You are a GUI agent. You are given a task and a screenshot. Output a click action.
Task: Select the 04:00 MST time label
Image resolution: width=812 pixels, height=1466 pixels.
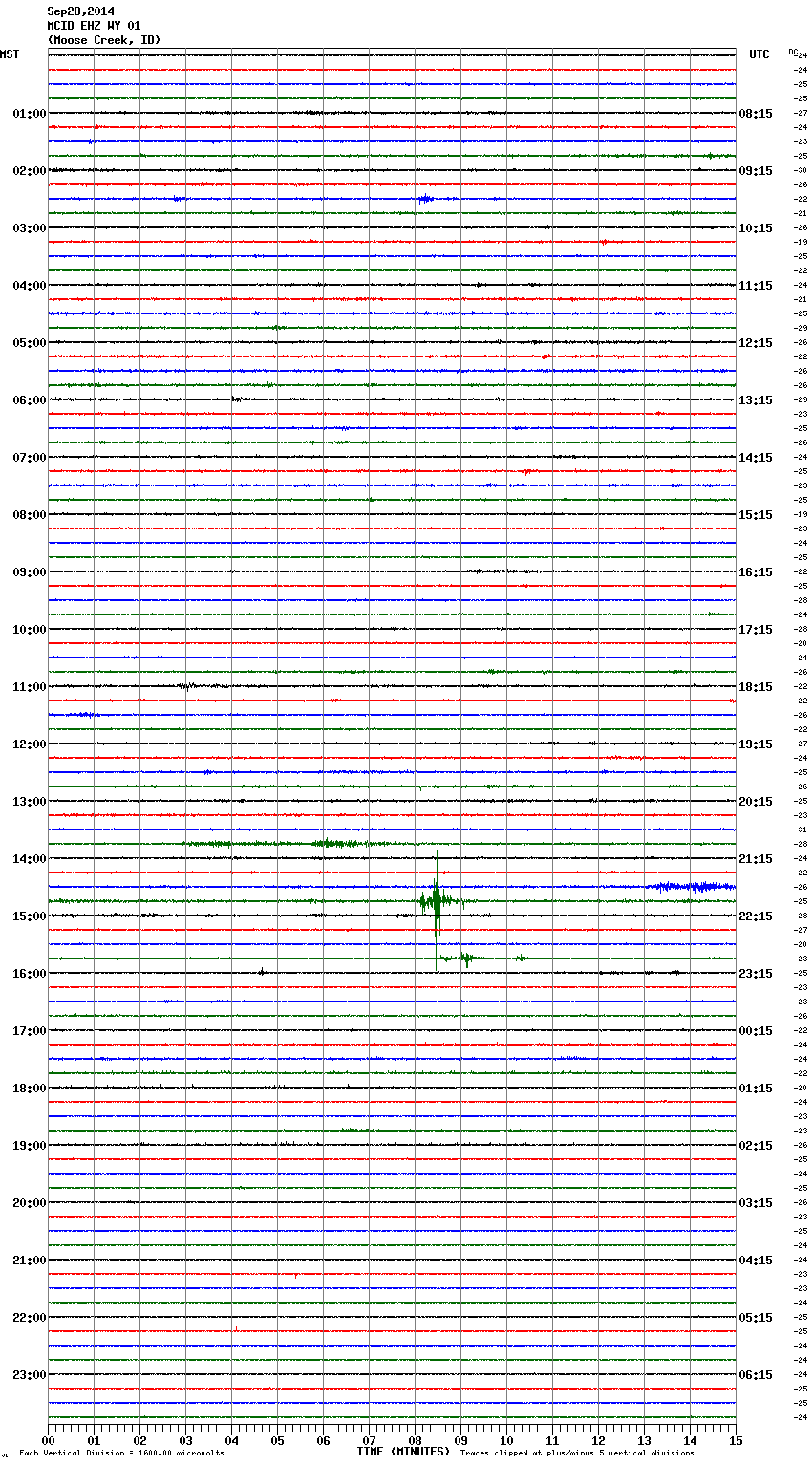30,286
